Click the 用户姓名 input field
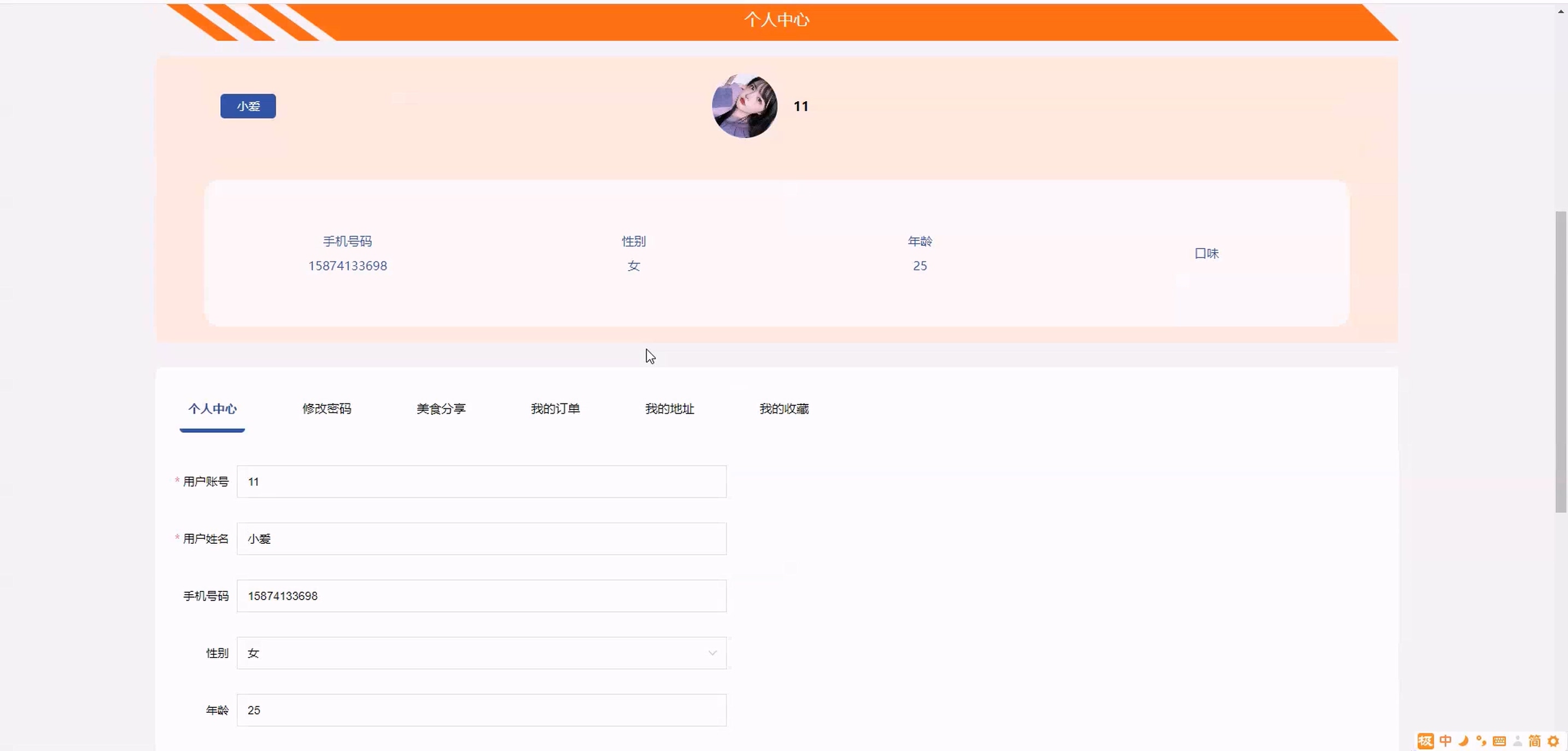This screenshot has height=751, width=1568. 482,538
